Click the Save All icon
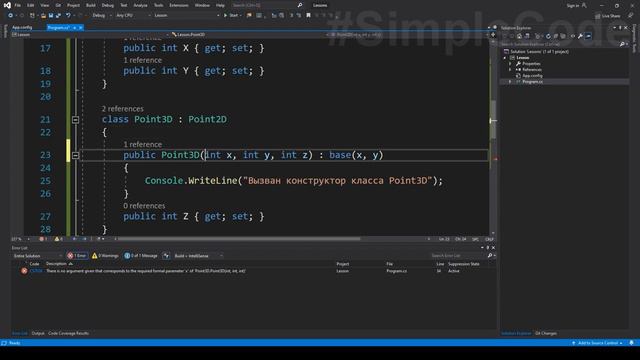Viewport: 640px width, 360px height. point(58,16)
